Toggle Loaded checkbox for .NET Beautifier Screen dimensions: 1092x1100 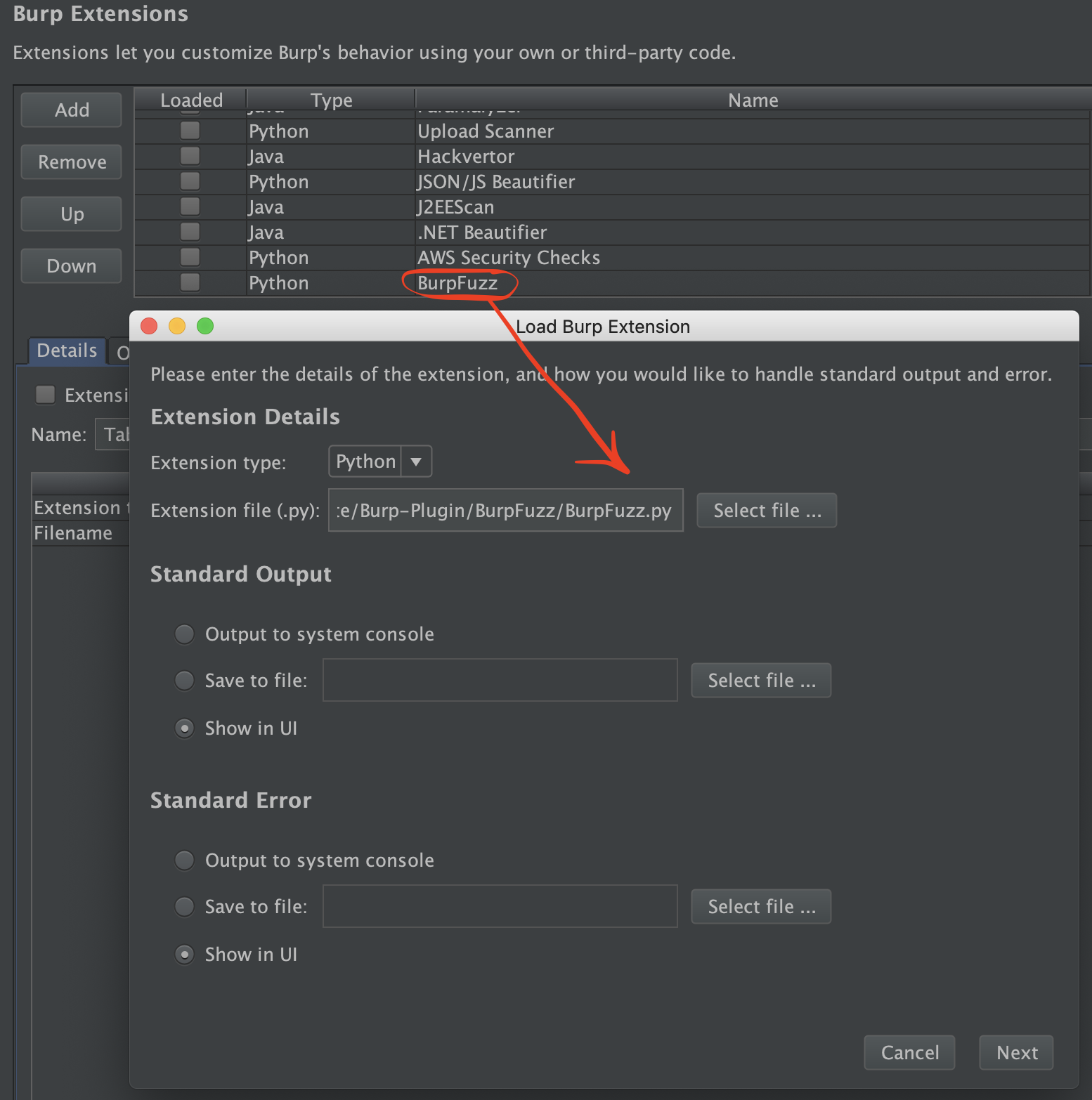(x=190, y=232)
